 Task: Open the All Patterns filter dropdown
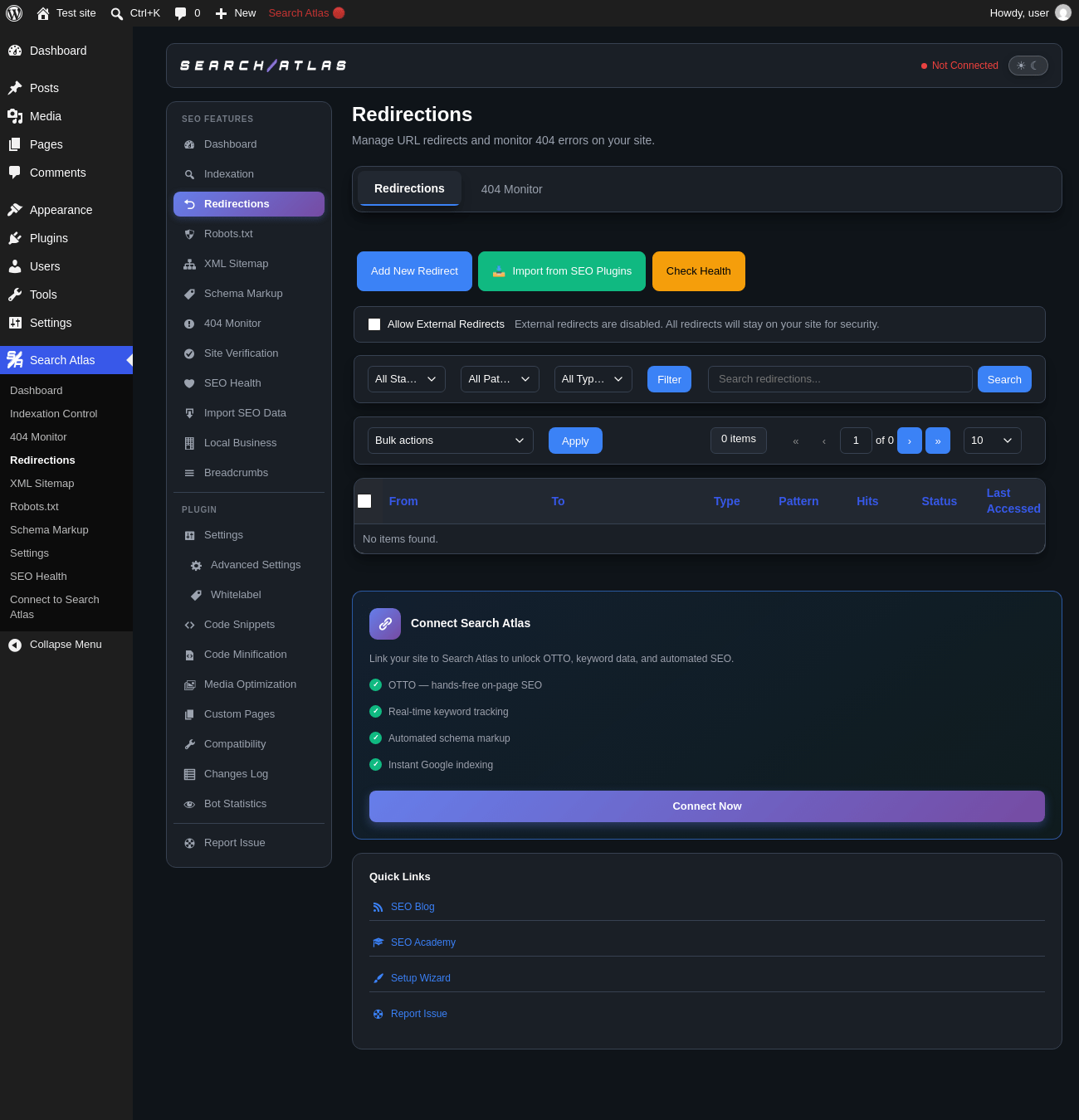[x=500, y=379]
